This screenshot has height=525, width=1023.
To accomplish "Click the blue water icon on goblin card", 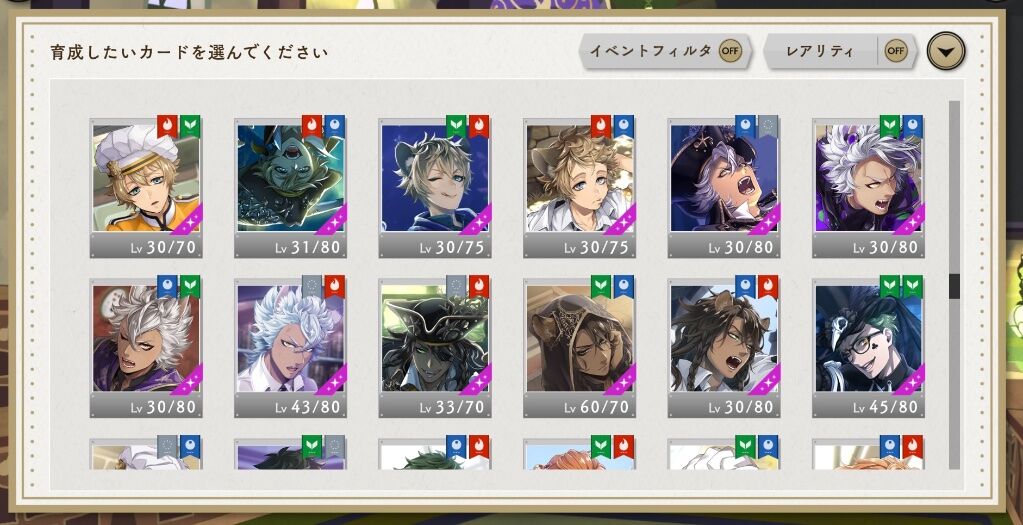I will 335,125.
